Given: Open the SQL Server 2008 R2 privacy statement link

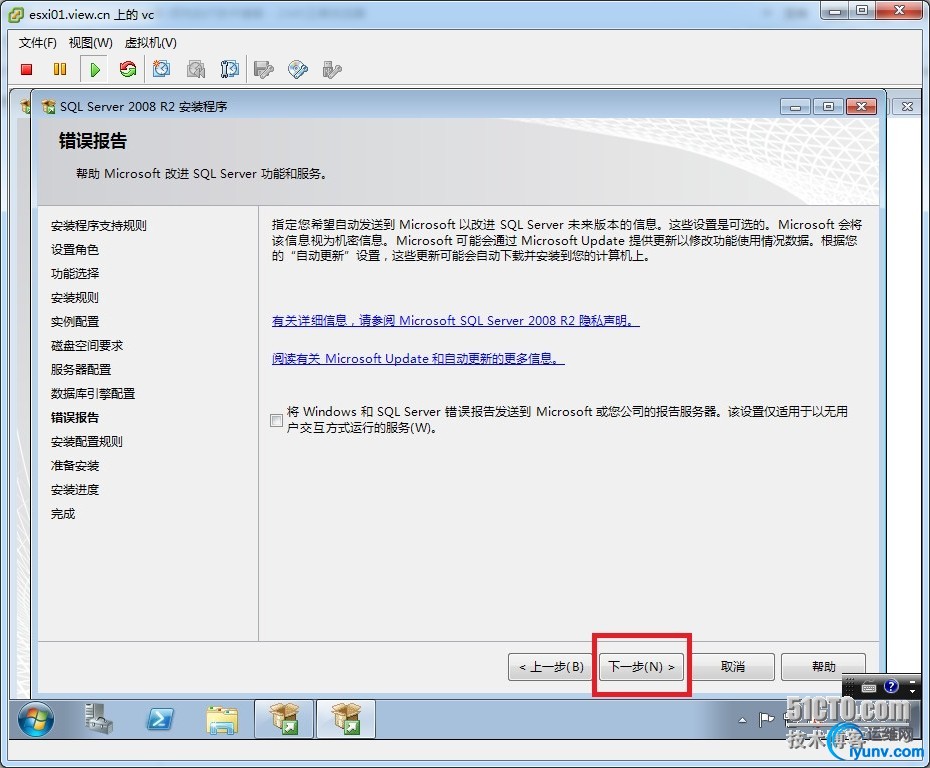Looking at the screenshot, I should pyautogui.click(x=456, y=320).
